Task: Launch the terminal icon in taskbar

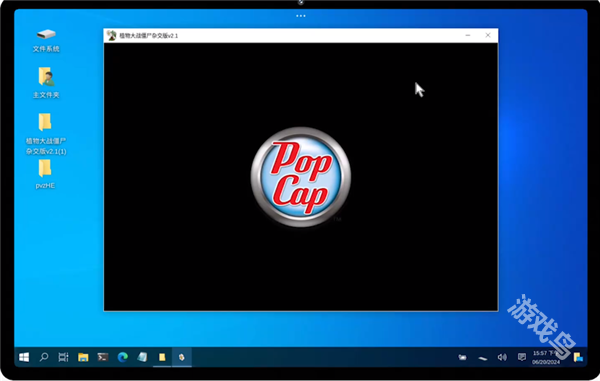Action: [x=103, y=357]
